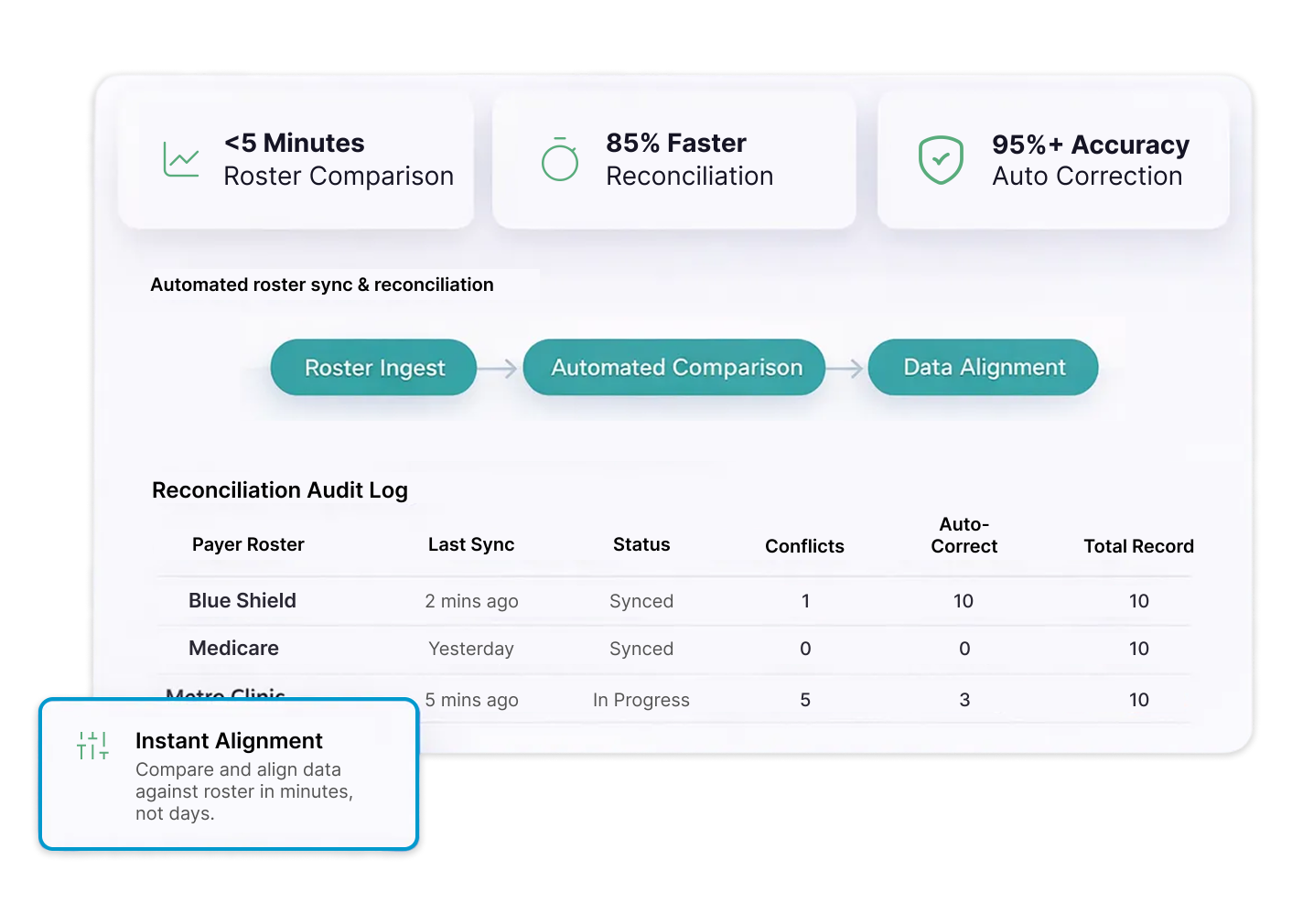
Task: Select the shield checkmark icon for Auto Correction
Action: click(941, 159)
